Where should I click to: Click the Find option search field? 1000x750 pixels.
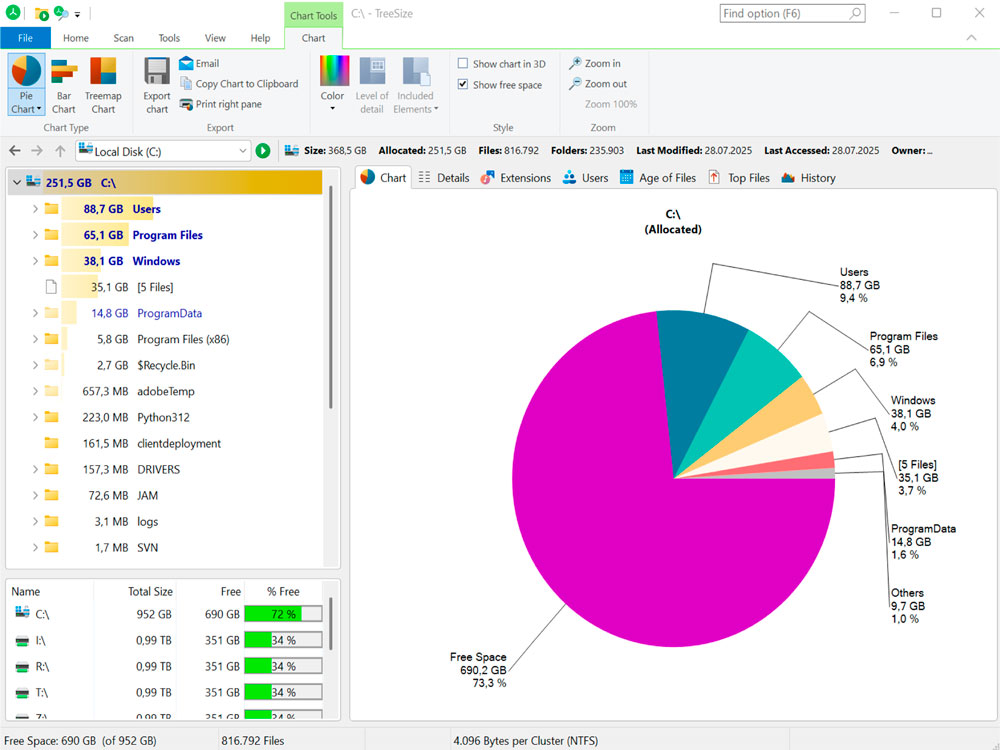click(x=792, y=13)
